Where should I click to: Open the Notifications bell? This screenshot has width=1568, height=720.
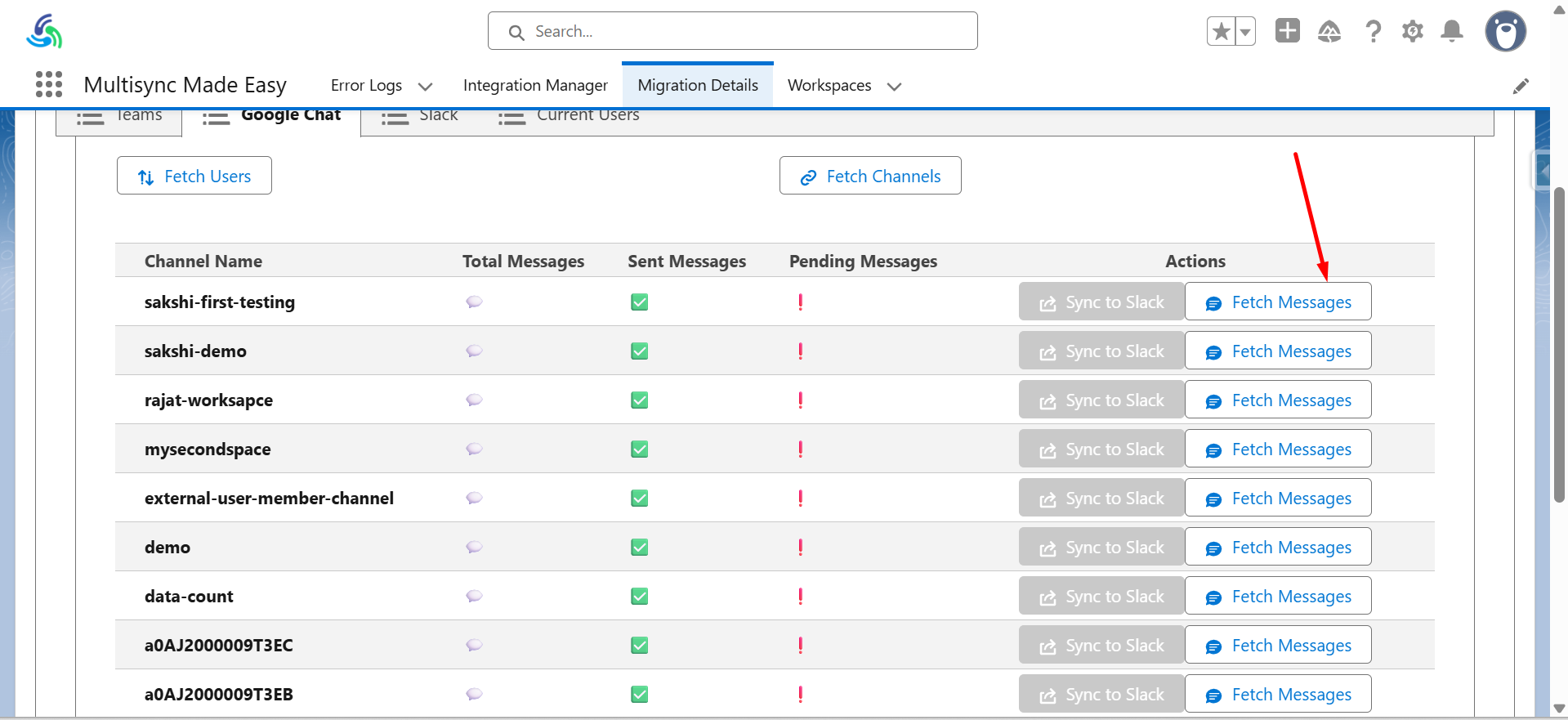(x=1452, y=32)
